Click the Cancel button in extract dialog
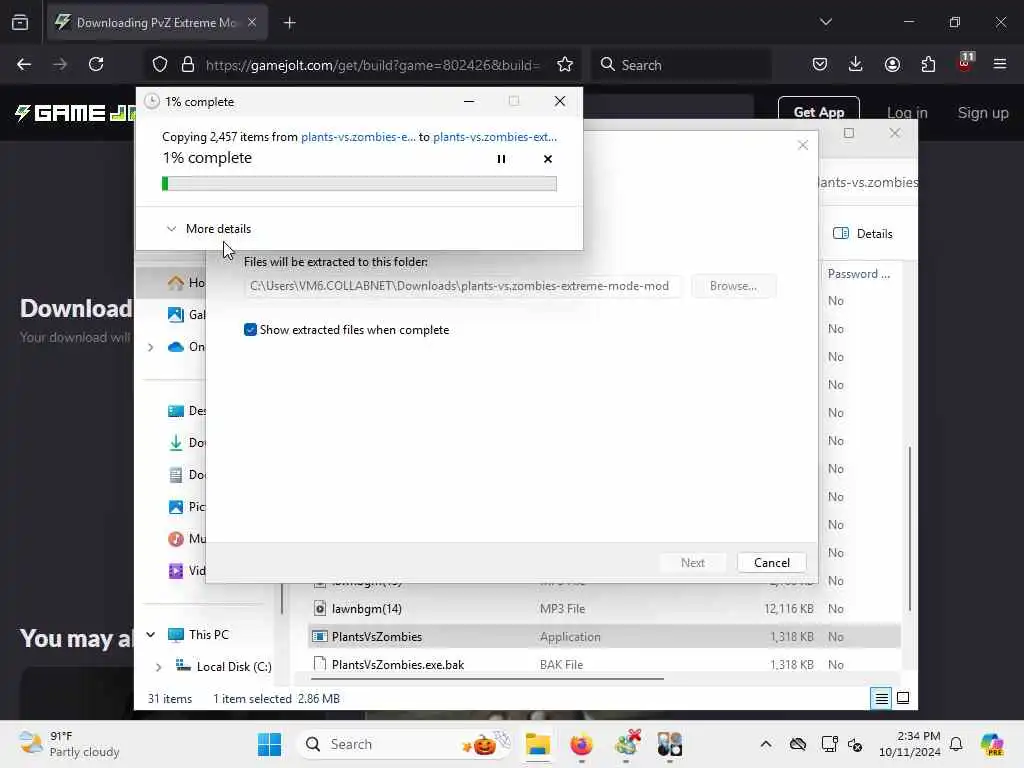Viewport: 1024px width, 768px height. pos(771,562)
